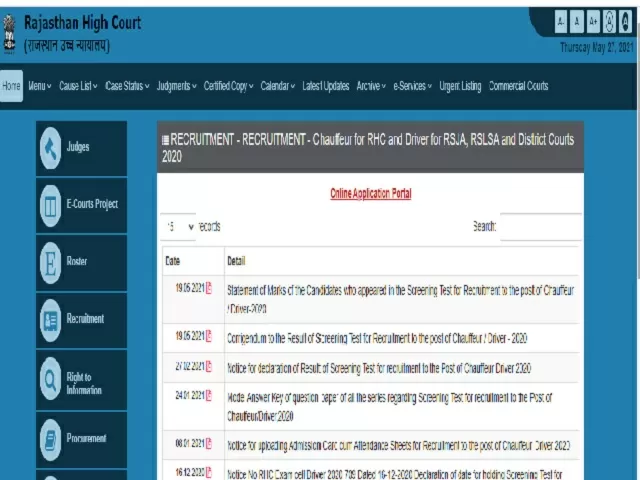
Task: Click the E-Courts Project label
Action: [x=92, y=204]
